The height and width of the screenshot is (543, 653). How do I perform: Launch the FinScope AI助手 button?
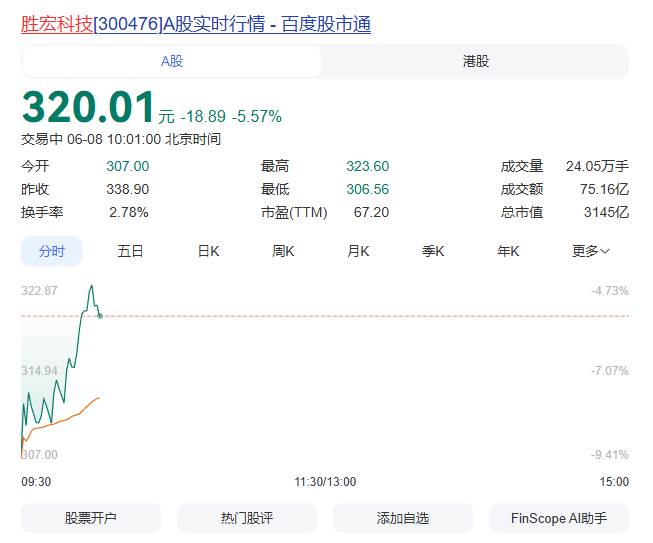coord(559,518)
